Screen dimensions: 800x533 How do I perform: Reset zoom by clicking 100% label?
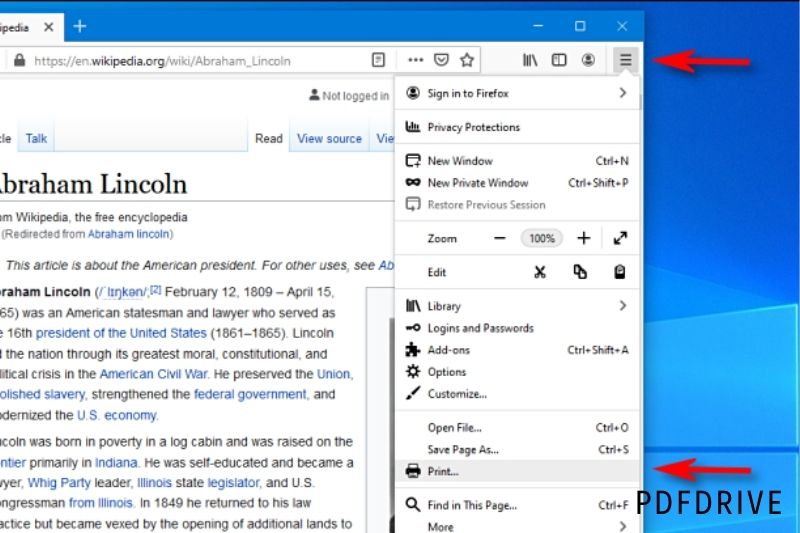(x=542, y=238)
